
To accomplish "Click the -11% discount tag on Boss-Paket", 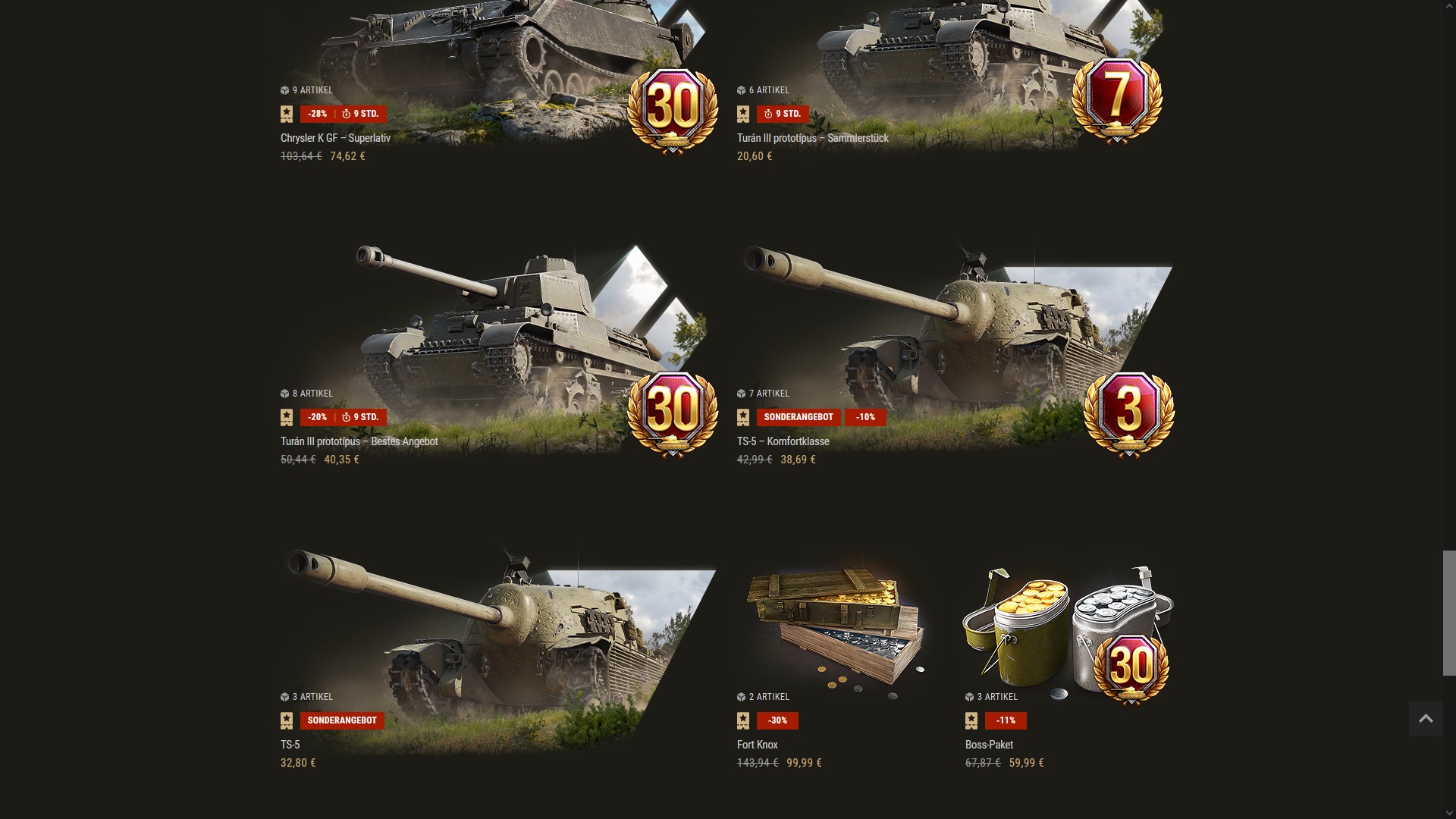I will tap(1006, 720).
